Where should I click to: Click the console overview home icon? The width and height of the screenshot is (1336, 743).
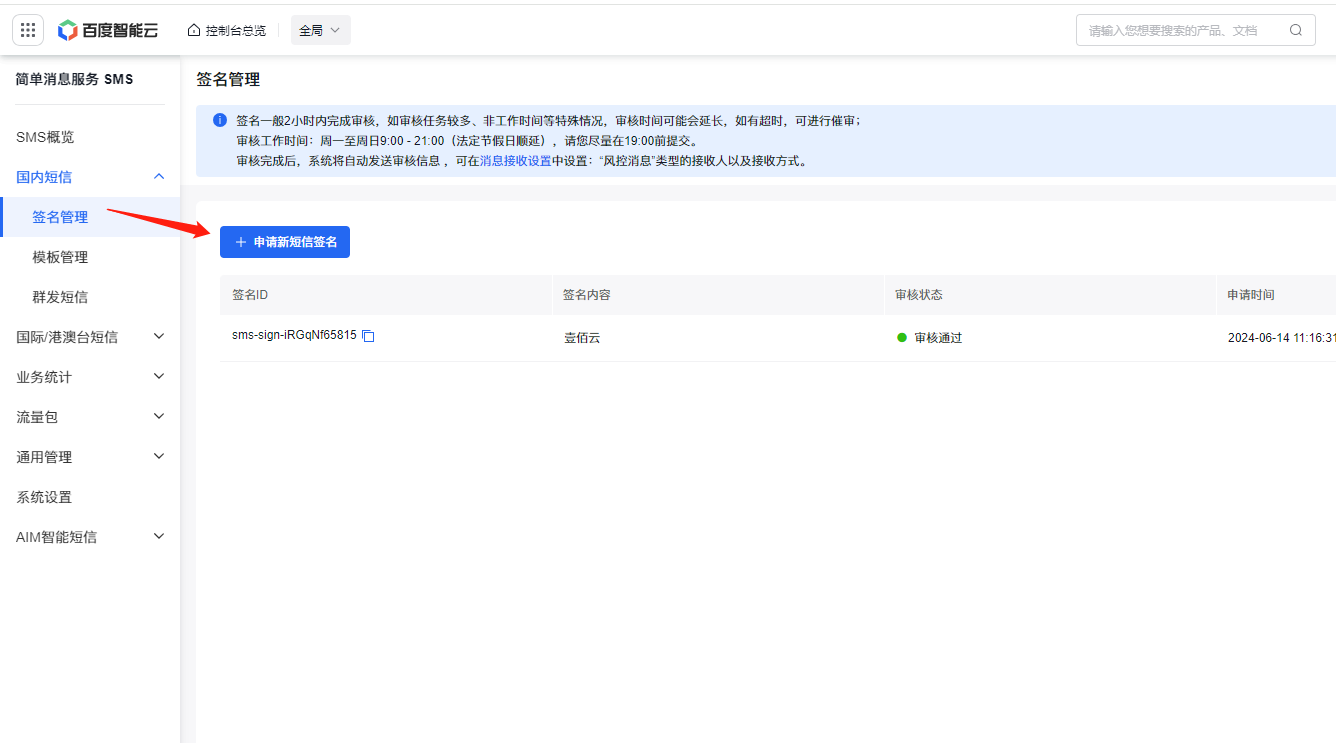(x=194, y=30)
